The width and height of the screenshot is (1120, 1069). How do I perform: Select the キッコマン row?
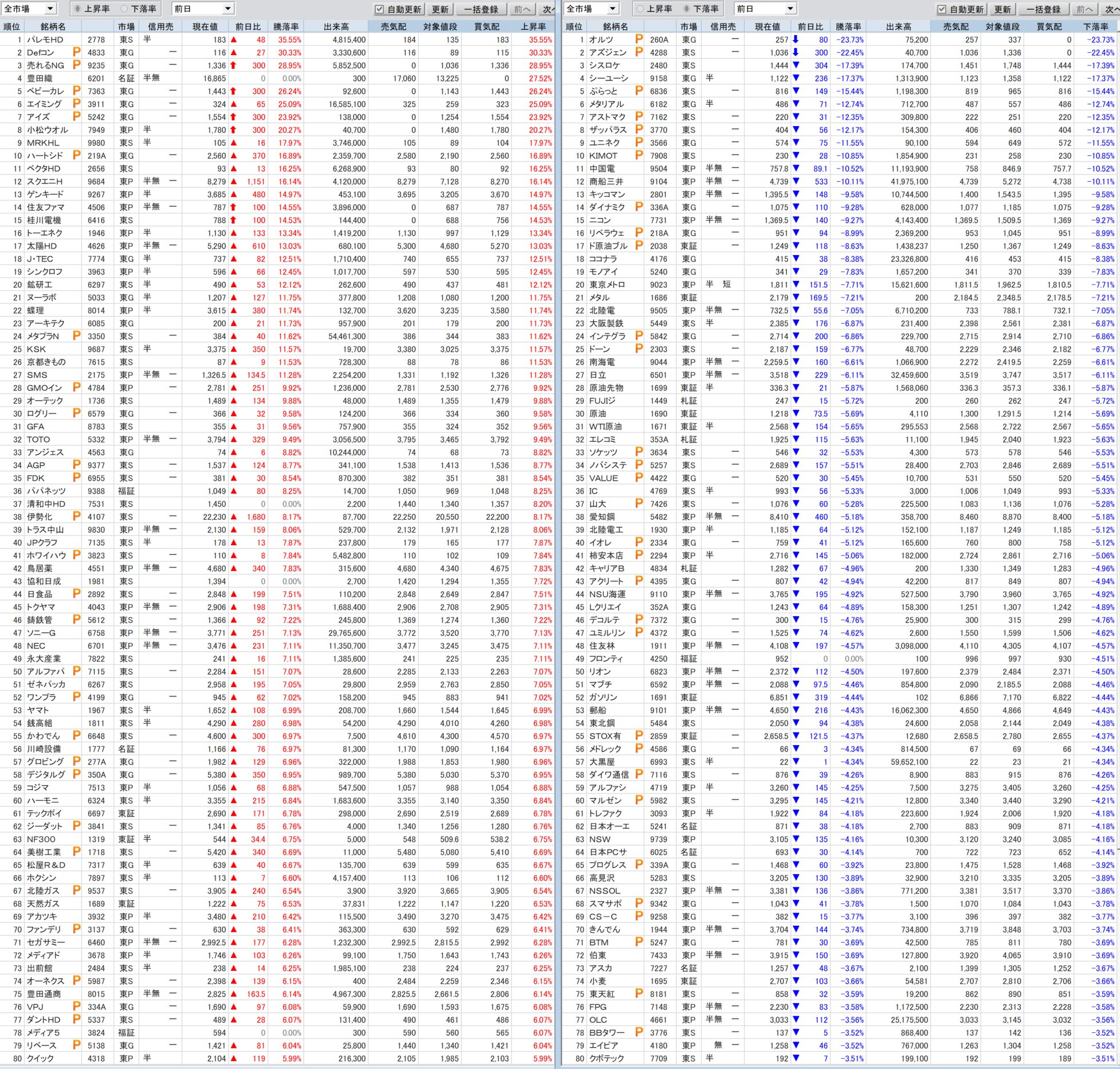point(840,194)
